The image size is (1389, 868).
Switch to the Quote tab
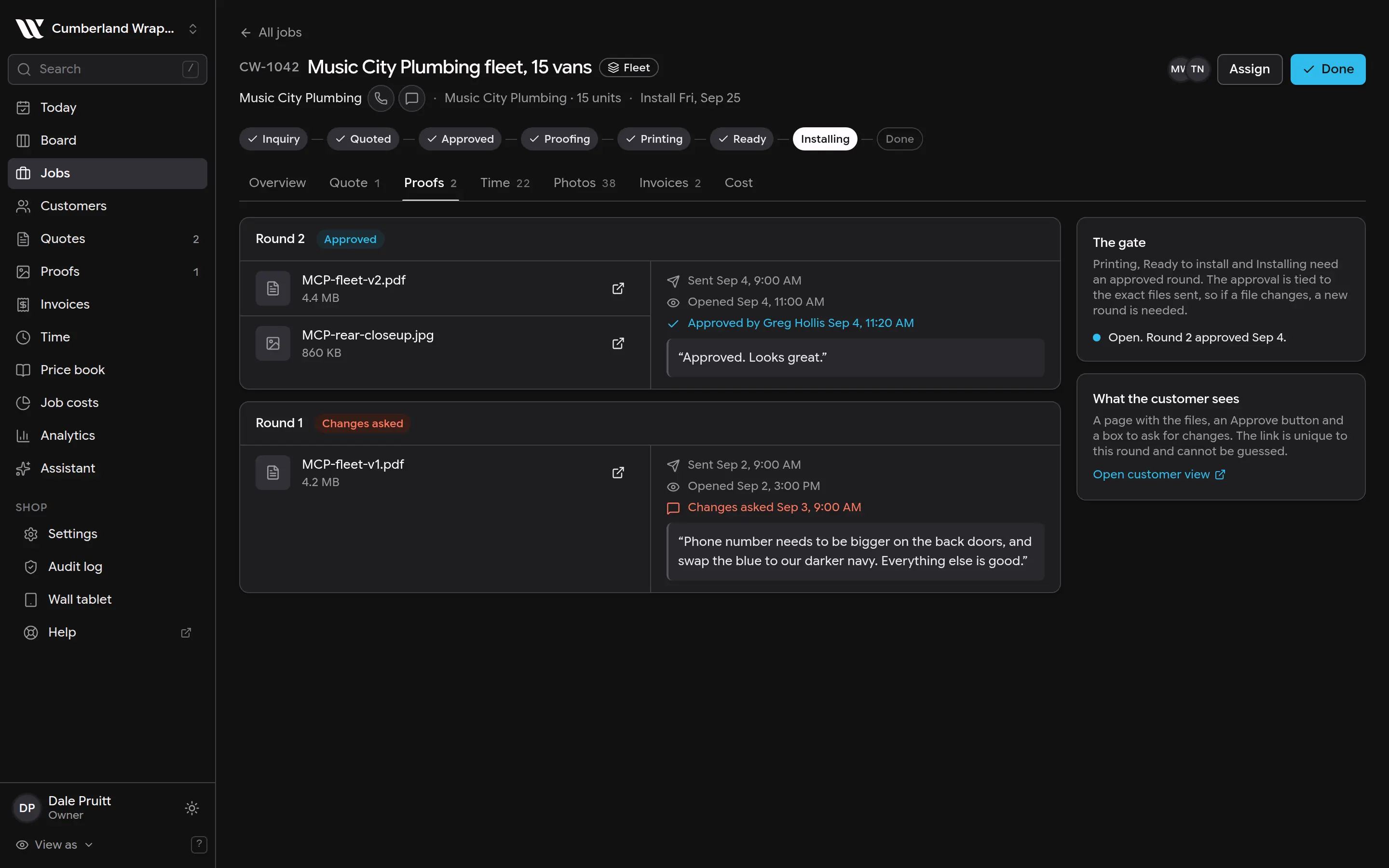(354, 183)
